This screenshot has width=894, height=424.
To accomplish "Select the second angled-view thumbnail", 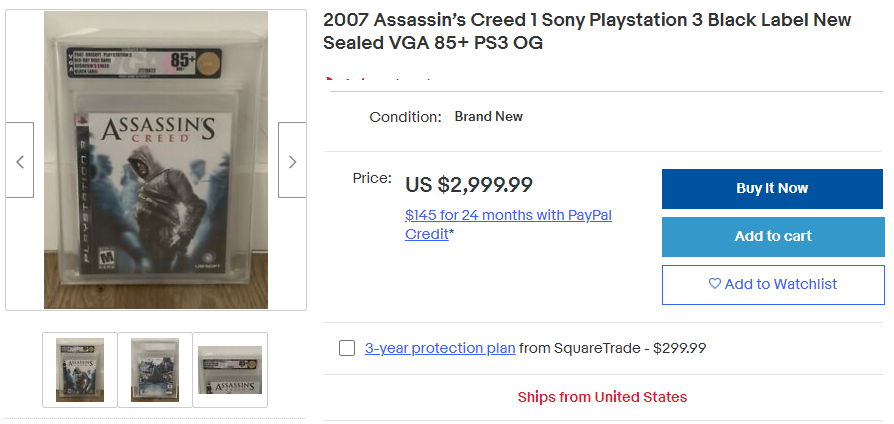I will click(x=155, y=370).
